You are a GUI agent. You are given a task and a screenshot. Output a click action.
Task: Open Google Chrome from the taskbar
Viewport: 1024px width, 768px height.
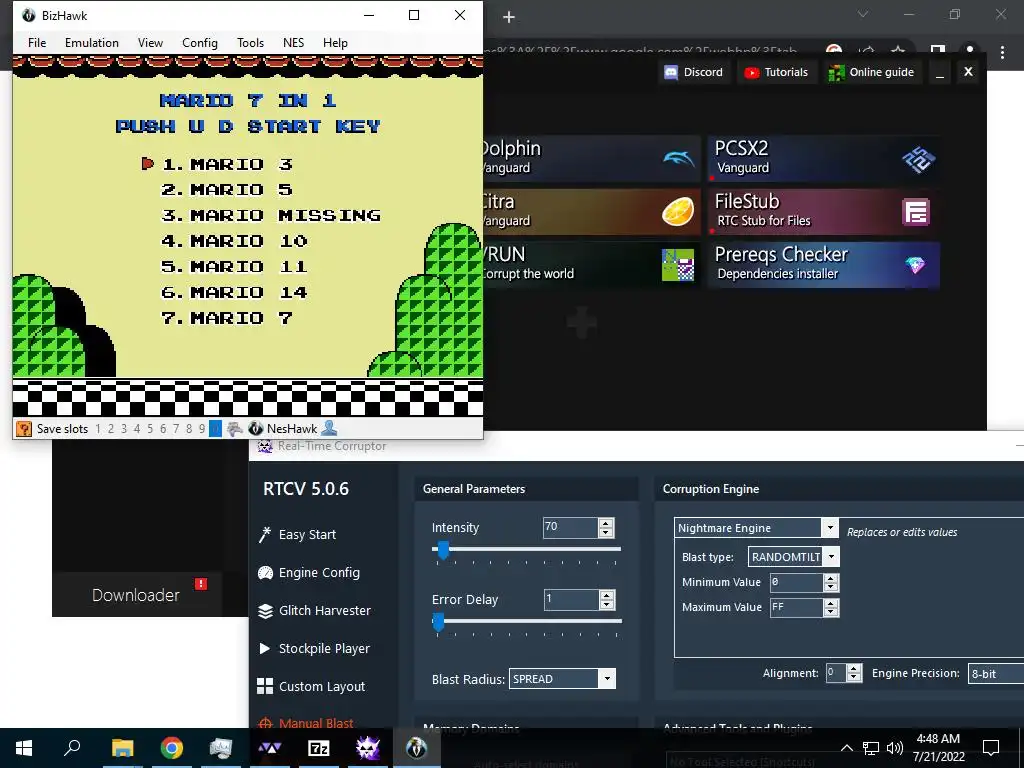coord(171,748)
